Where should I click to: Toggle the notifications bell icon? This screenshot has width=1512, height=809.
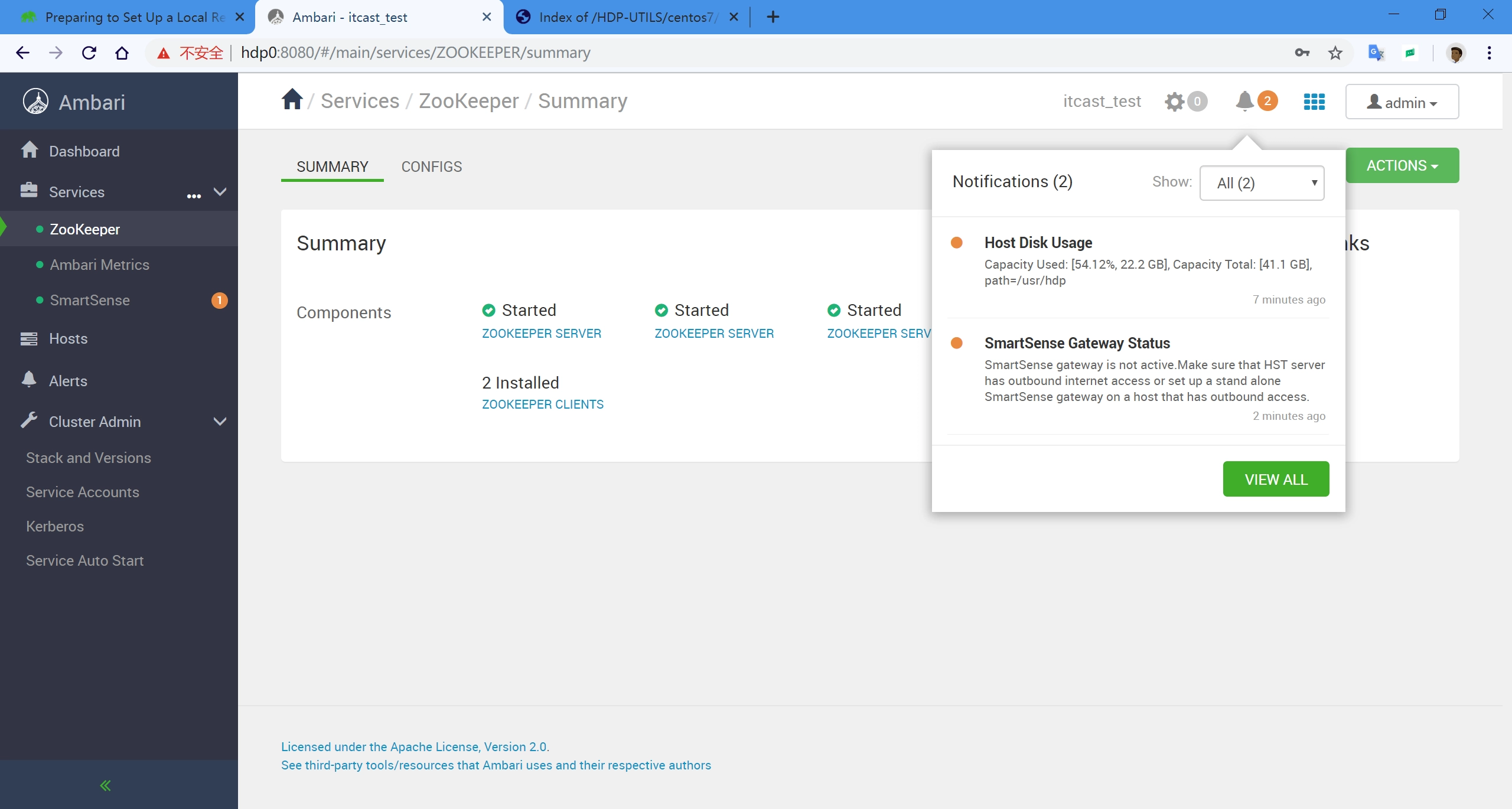point(1244,101)
